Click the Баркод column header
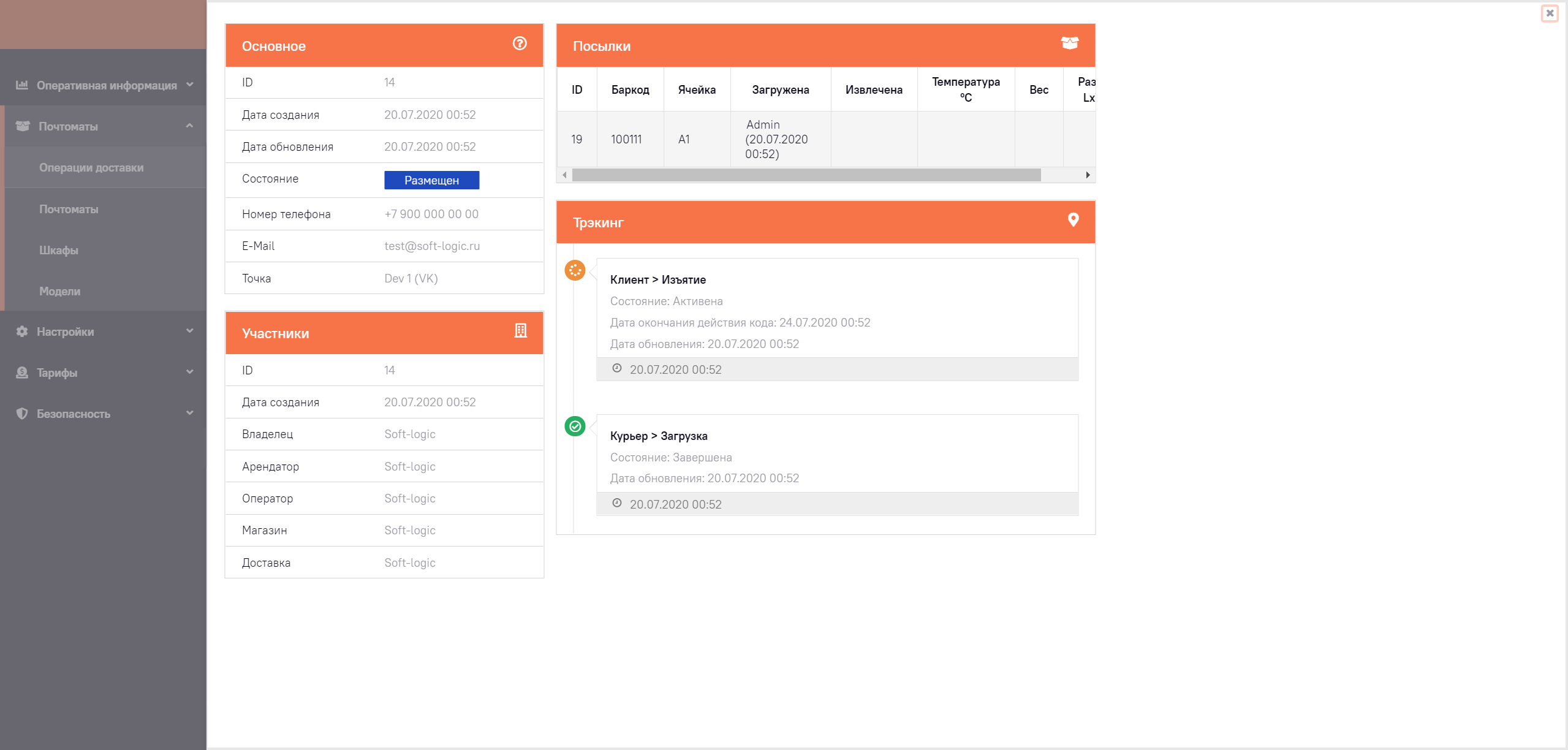This screenshot has width=1568, height=750. click(x=630, y=90)
